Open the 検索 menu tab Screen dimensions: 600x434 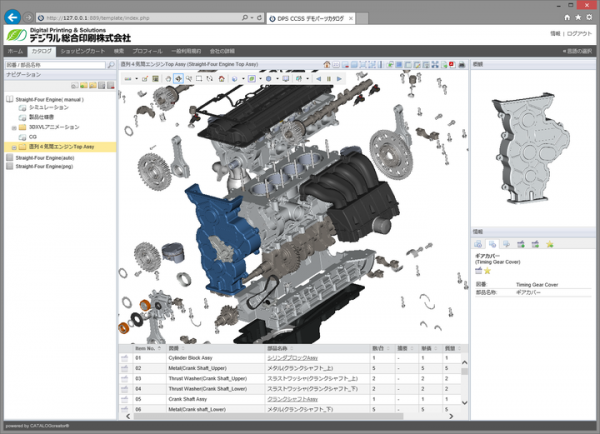[119, 51]
